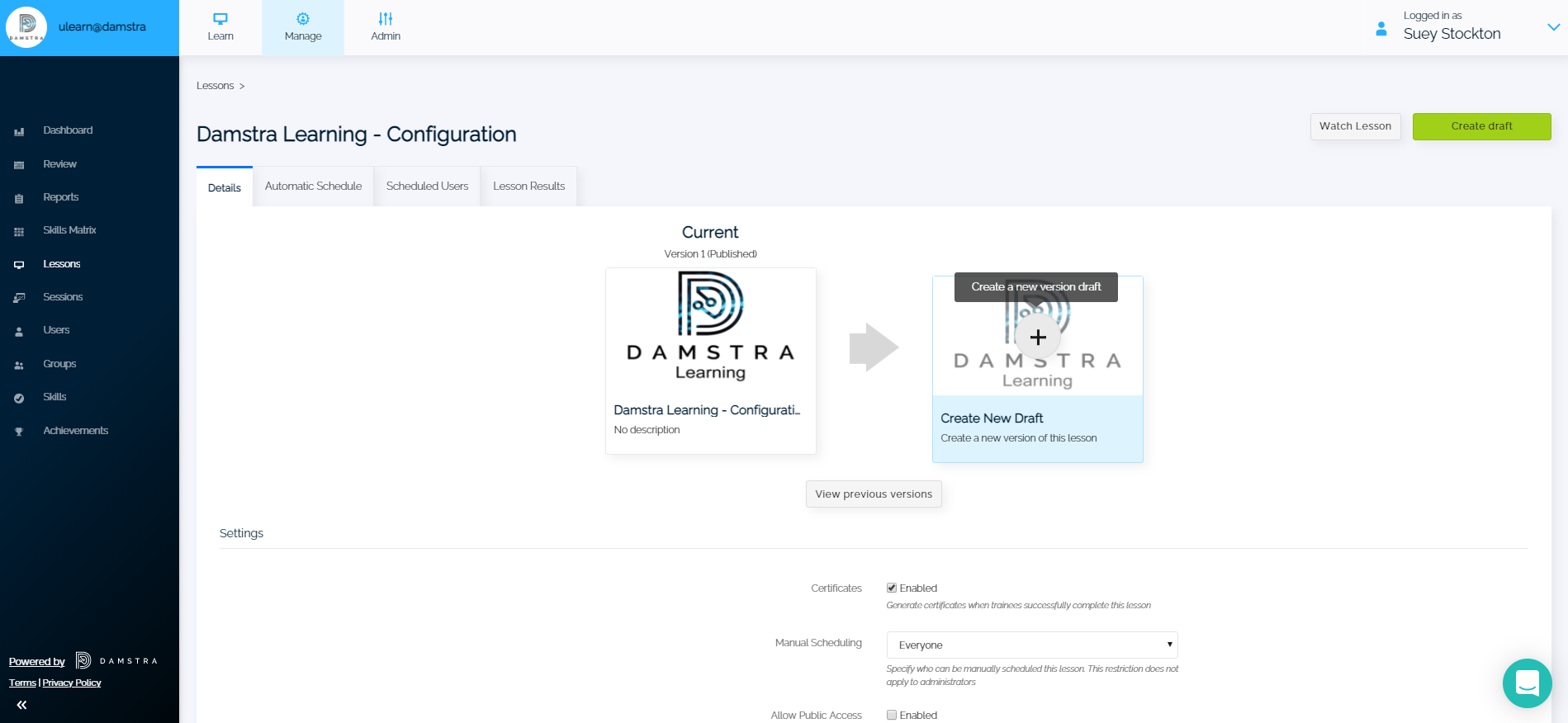
Task: Click the Suey Stockton user name
Action: pos(1452,34)
